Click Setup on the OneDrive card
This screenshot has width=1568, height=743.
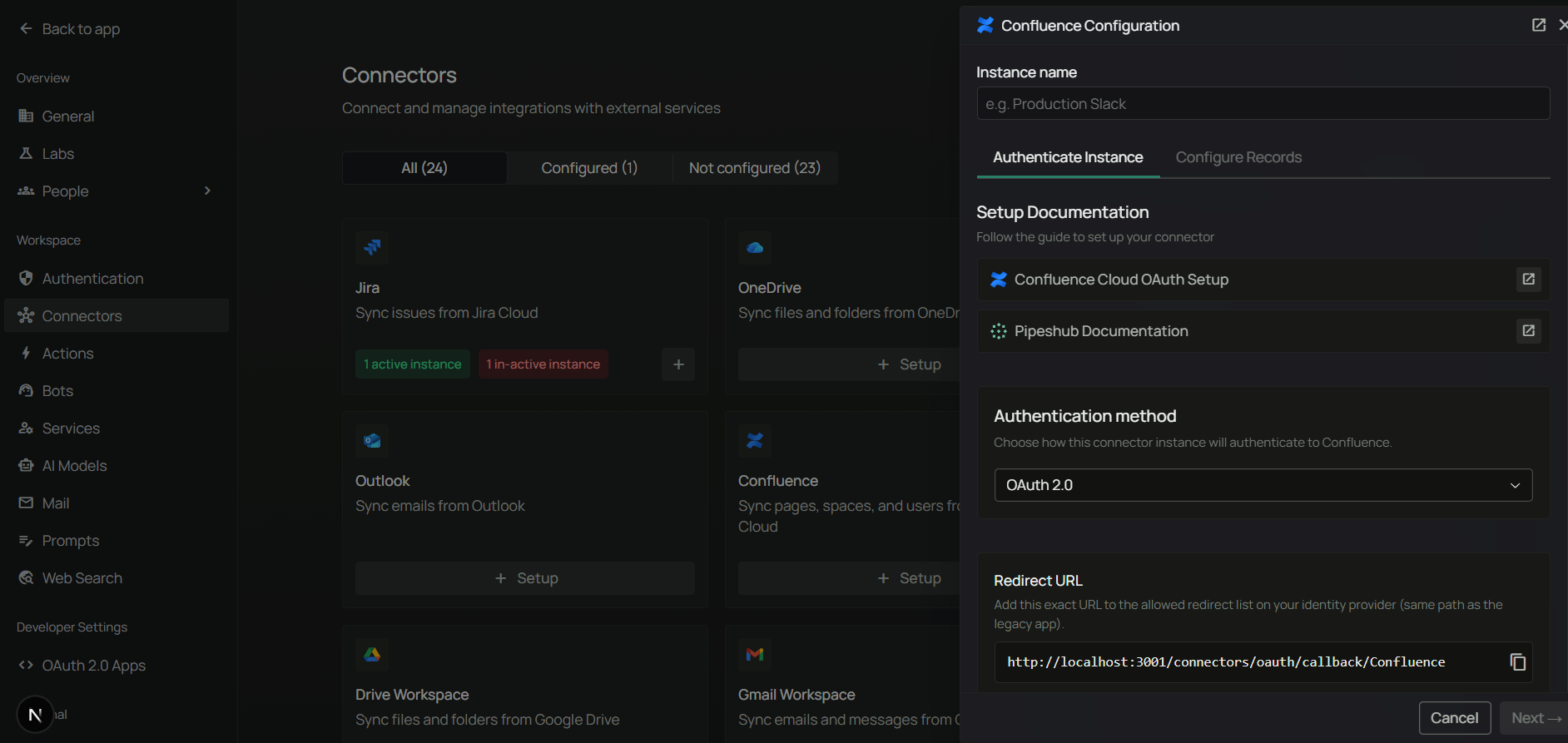pyautogui.click(x=849, y=364)
